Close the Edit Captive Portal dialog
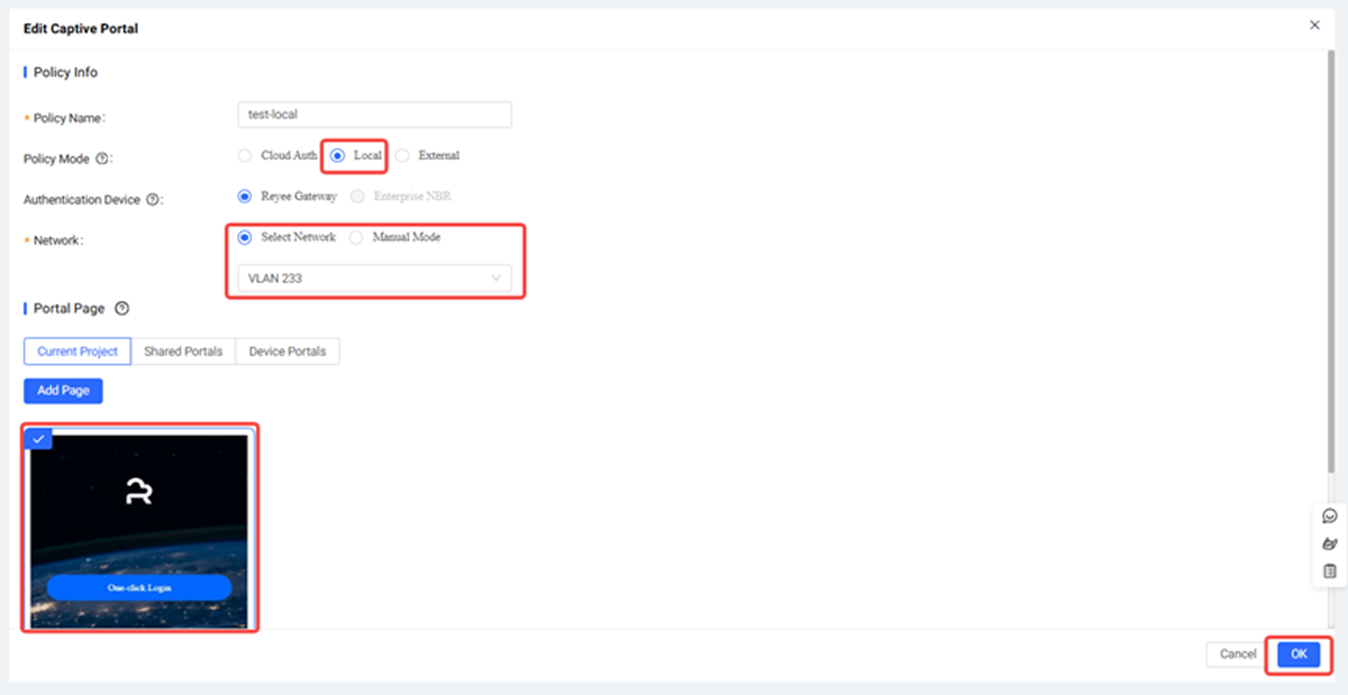This screenshot has height=695, width=1348. (1314, 25)
